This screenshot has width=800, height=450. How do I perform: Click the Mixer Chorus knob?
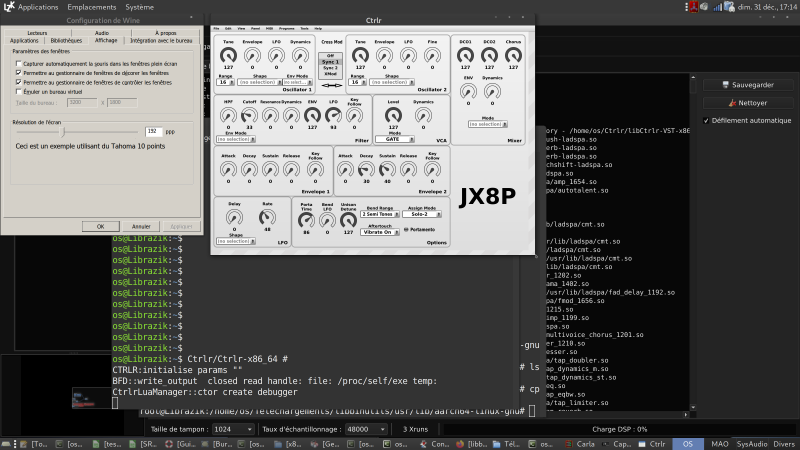point(513,55)
